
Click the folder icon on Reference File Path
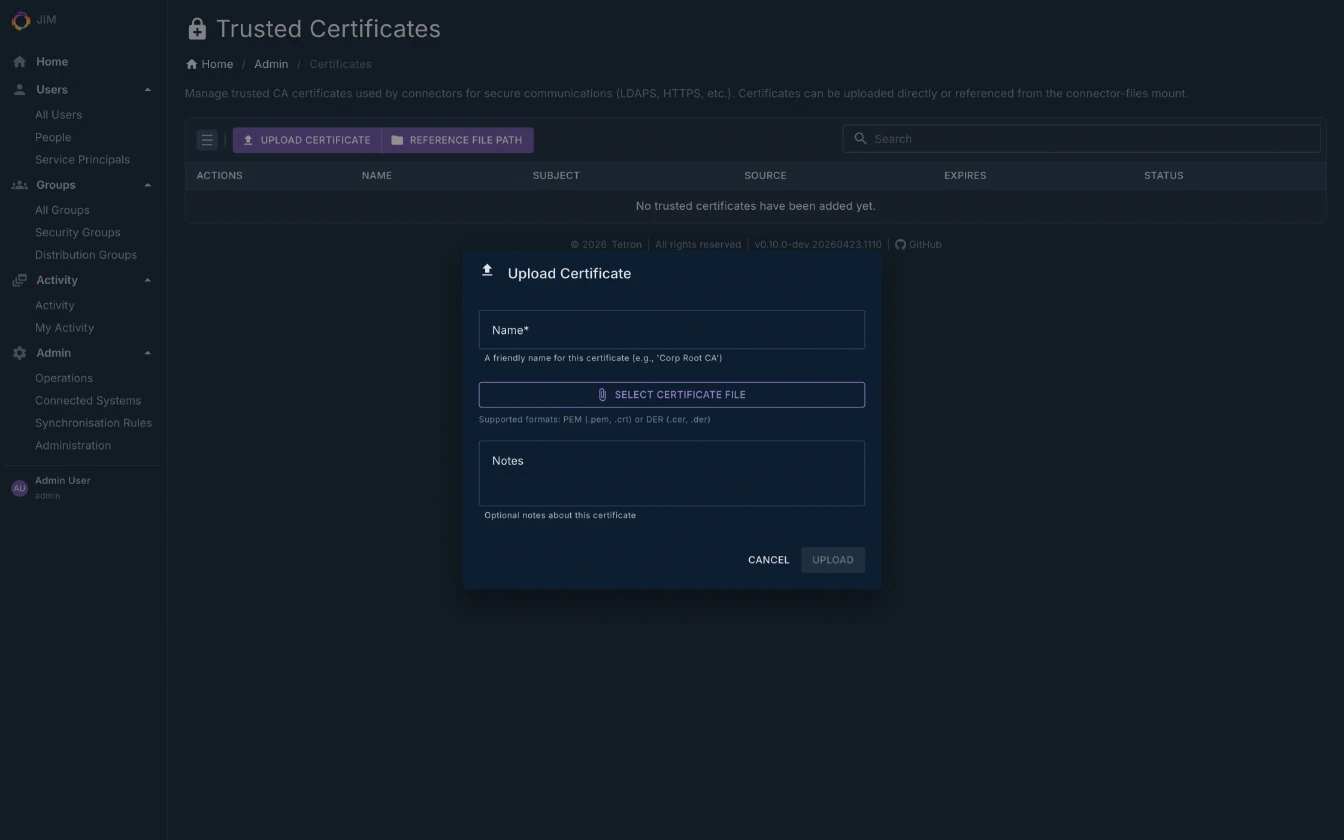click(x=397, y=140)
